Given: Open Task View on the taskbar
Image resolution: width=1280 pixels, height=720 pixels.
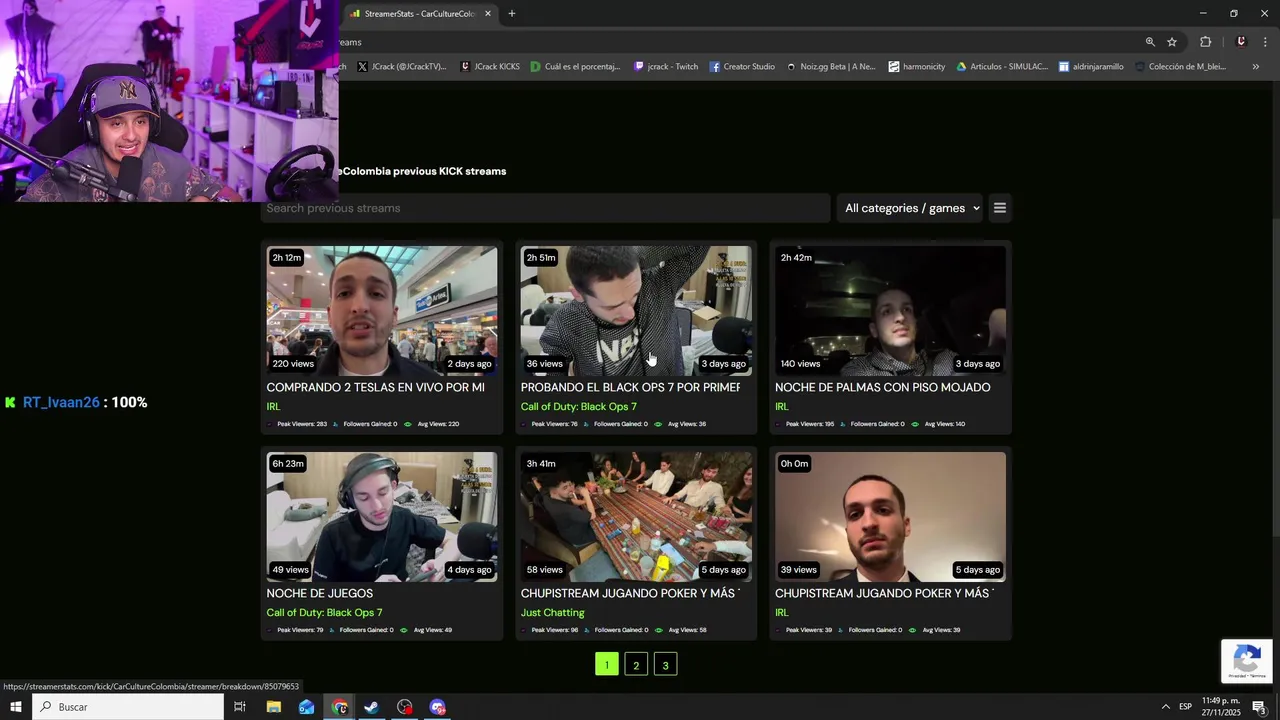Looking at the screenshot, I should (x=240, y=707).
